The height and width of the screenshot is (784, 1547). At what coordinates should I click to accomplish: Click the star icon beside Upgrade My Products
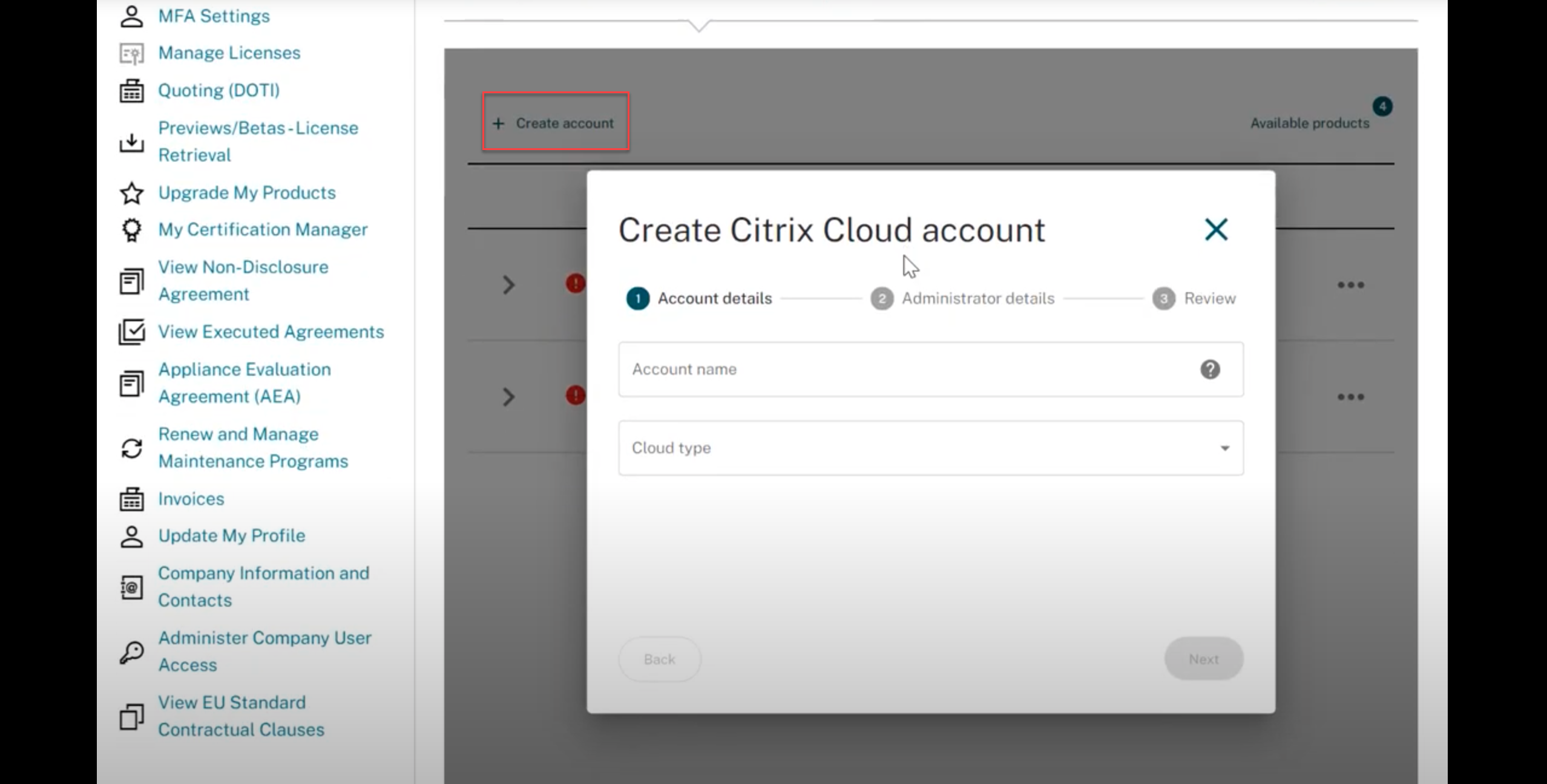pyautogui.click(x=131, y=193)
